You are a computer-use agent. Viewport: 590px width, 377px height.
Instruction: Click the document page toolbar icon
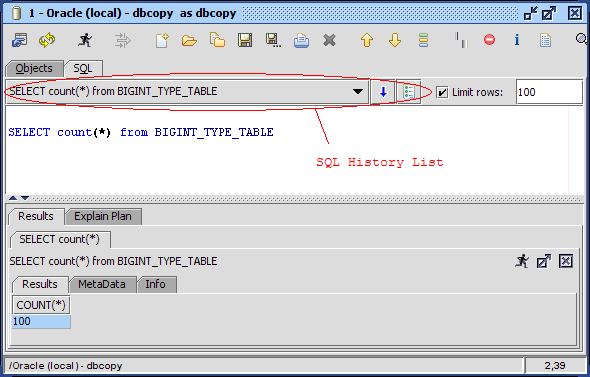tap(545, 40)
